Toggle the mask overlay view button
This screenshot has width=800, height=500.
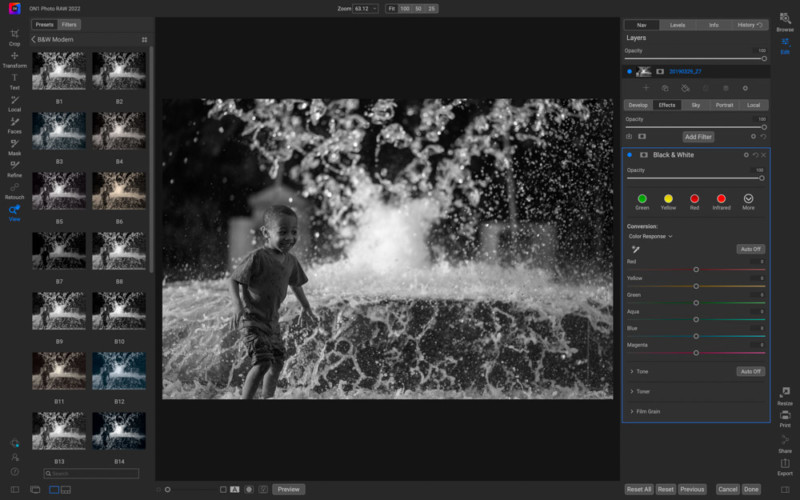pos(249,489)
